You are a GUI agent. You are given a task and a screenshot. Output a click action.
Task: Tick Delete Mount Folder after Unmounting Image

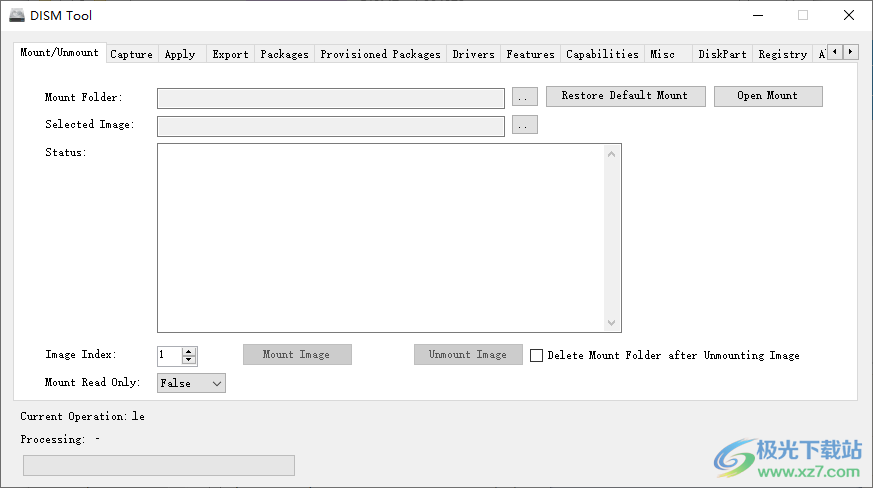(536, 355)
